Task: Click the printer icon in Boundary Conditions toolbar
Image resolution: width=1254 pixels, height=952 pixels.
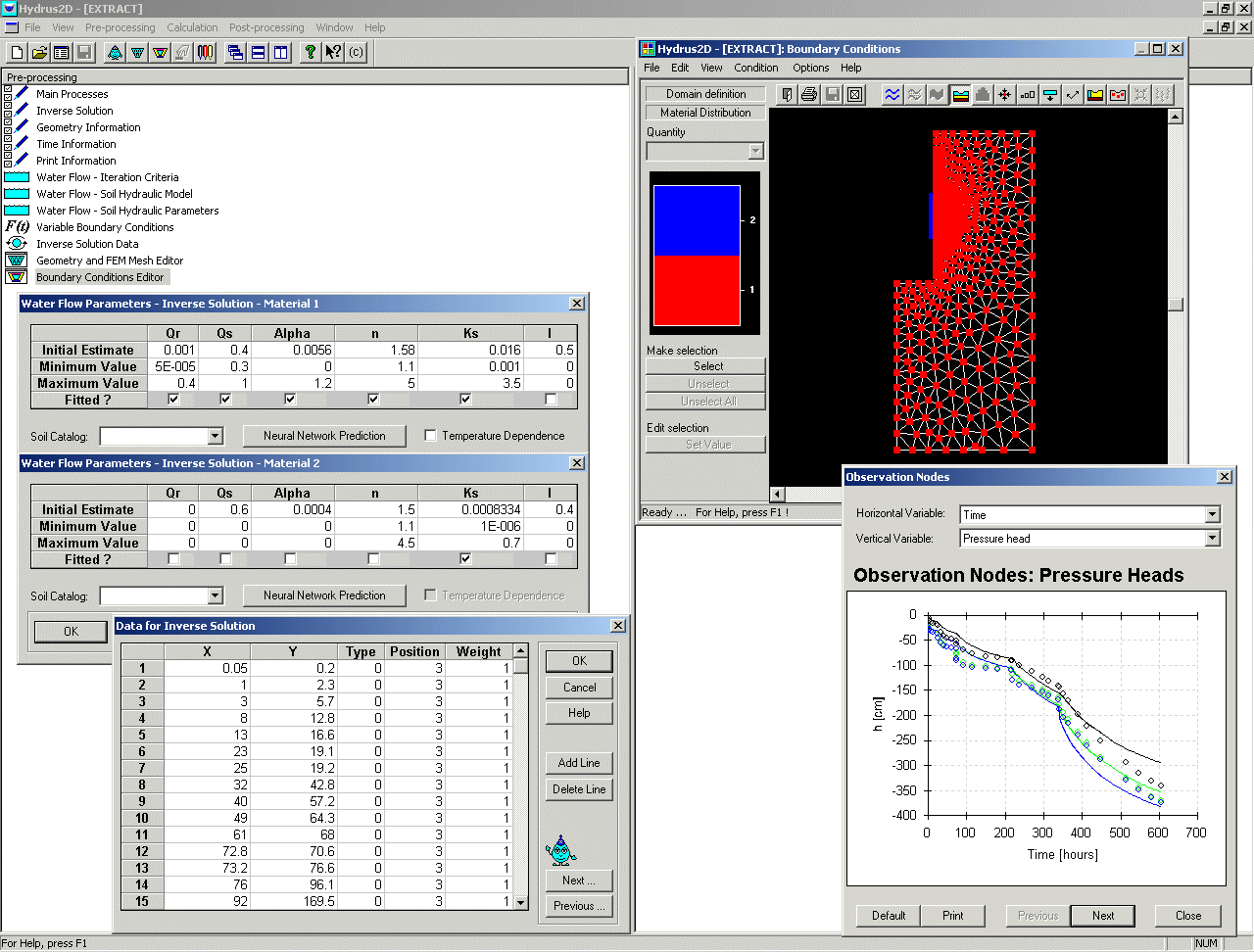Action: [x=809, y=95]
